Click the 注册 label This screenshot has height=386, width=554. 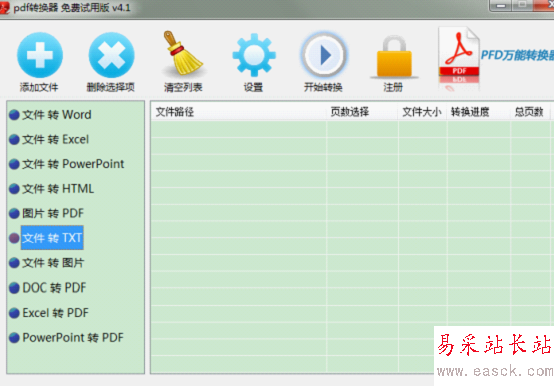coord(393,87)
